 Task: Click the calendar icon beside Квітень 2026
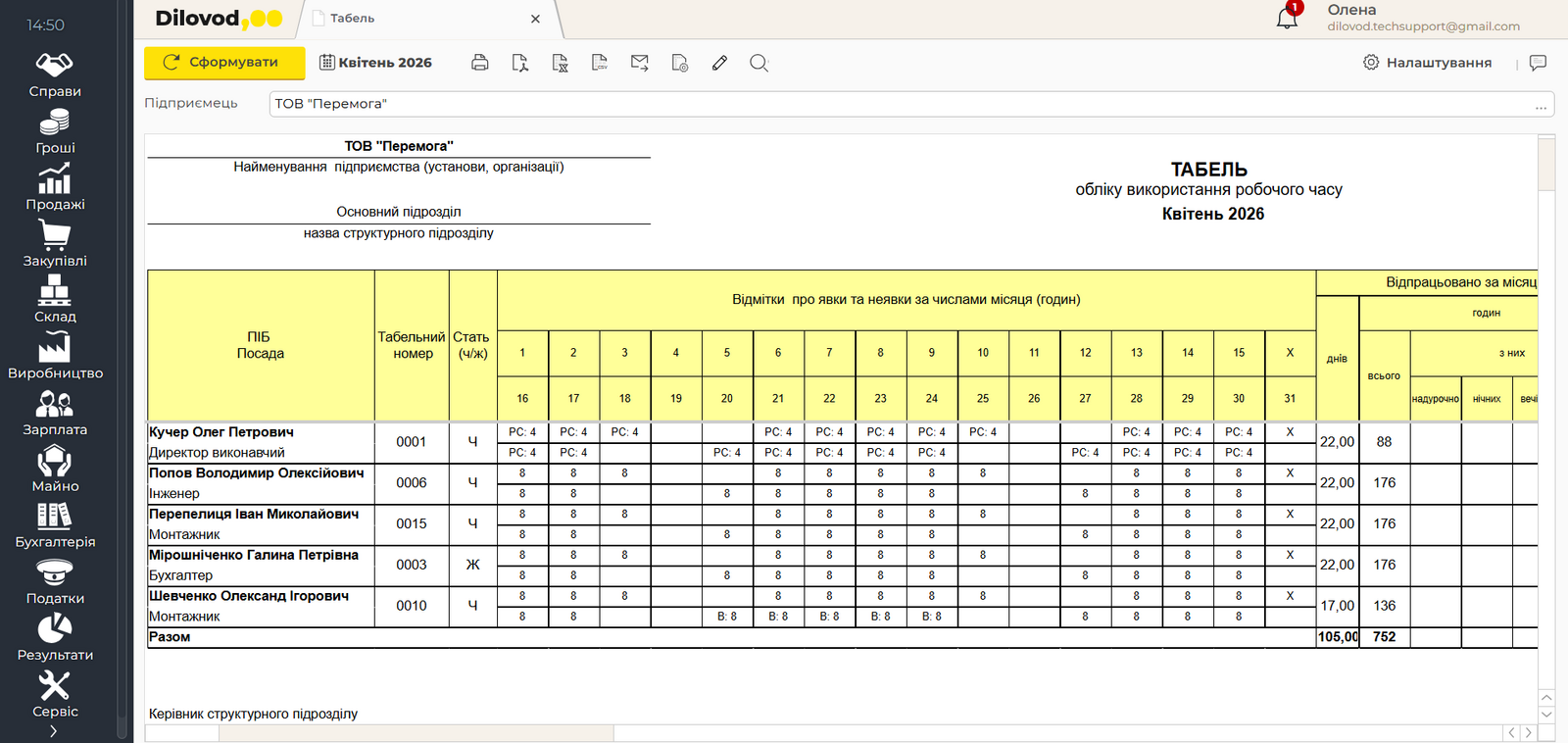(327, 62)
